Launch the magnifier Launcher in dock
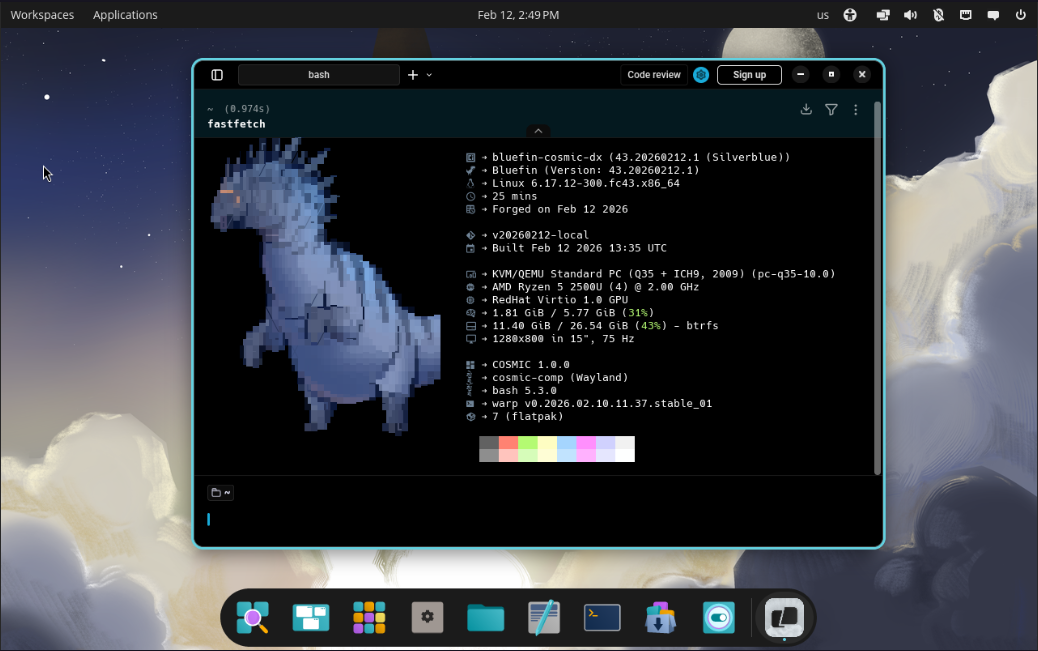Image resolution: width=1038 pixels, height=651 pixels. 253,618
